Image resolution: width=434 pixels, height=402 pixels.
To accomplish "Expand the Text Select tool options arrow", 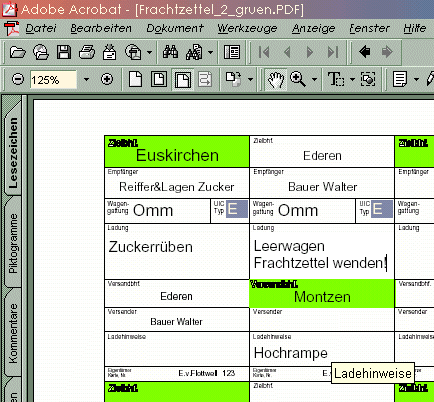I will (x=352, y=79).
